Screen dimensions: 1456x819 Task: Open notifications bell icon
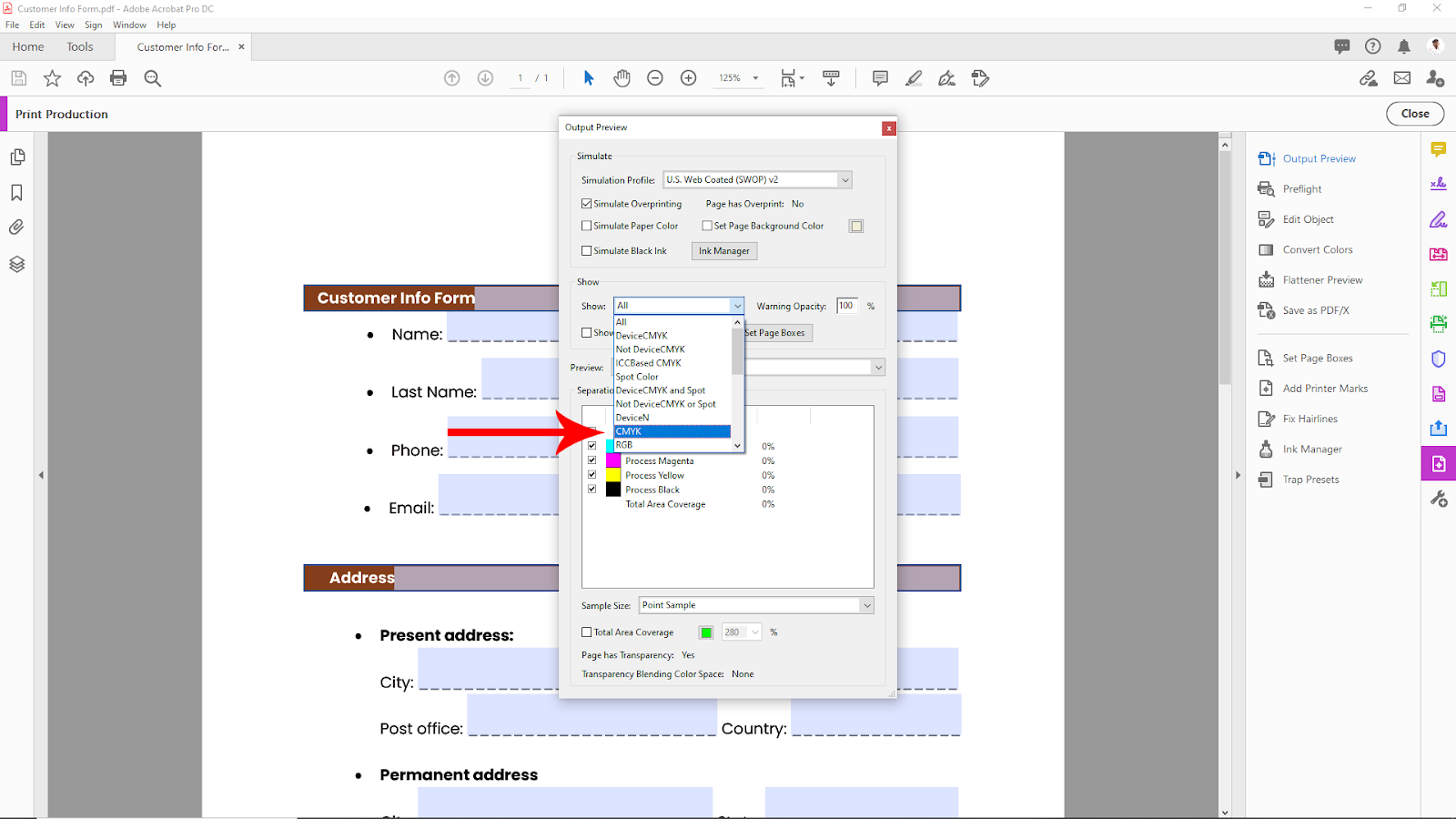point(1404,46)
